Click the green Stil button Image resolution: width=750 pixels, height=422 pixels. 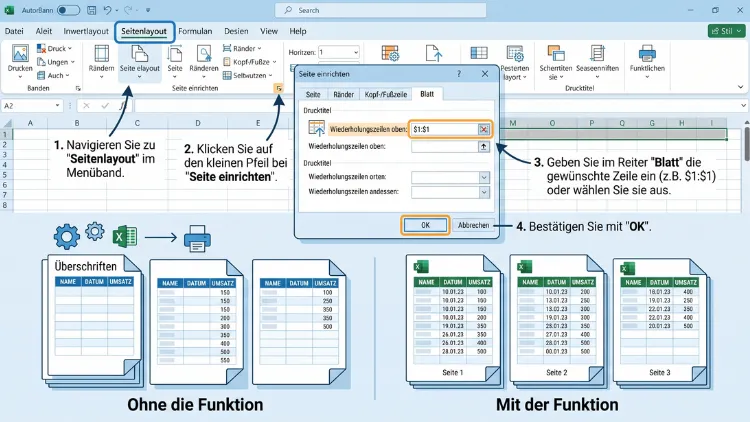[726, 31]
